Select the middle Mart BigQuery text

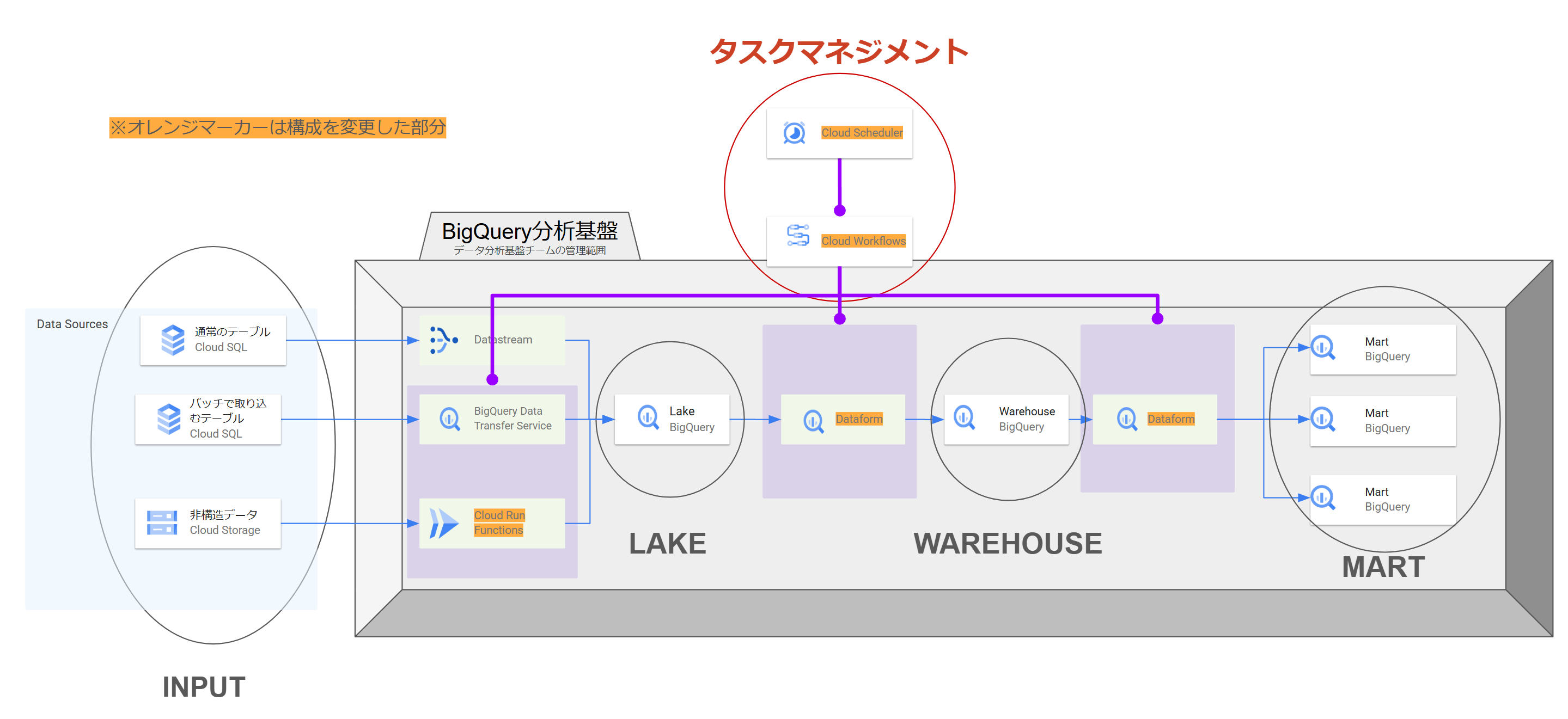pyautogui.click(x=1387, y=420)
